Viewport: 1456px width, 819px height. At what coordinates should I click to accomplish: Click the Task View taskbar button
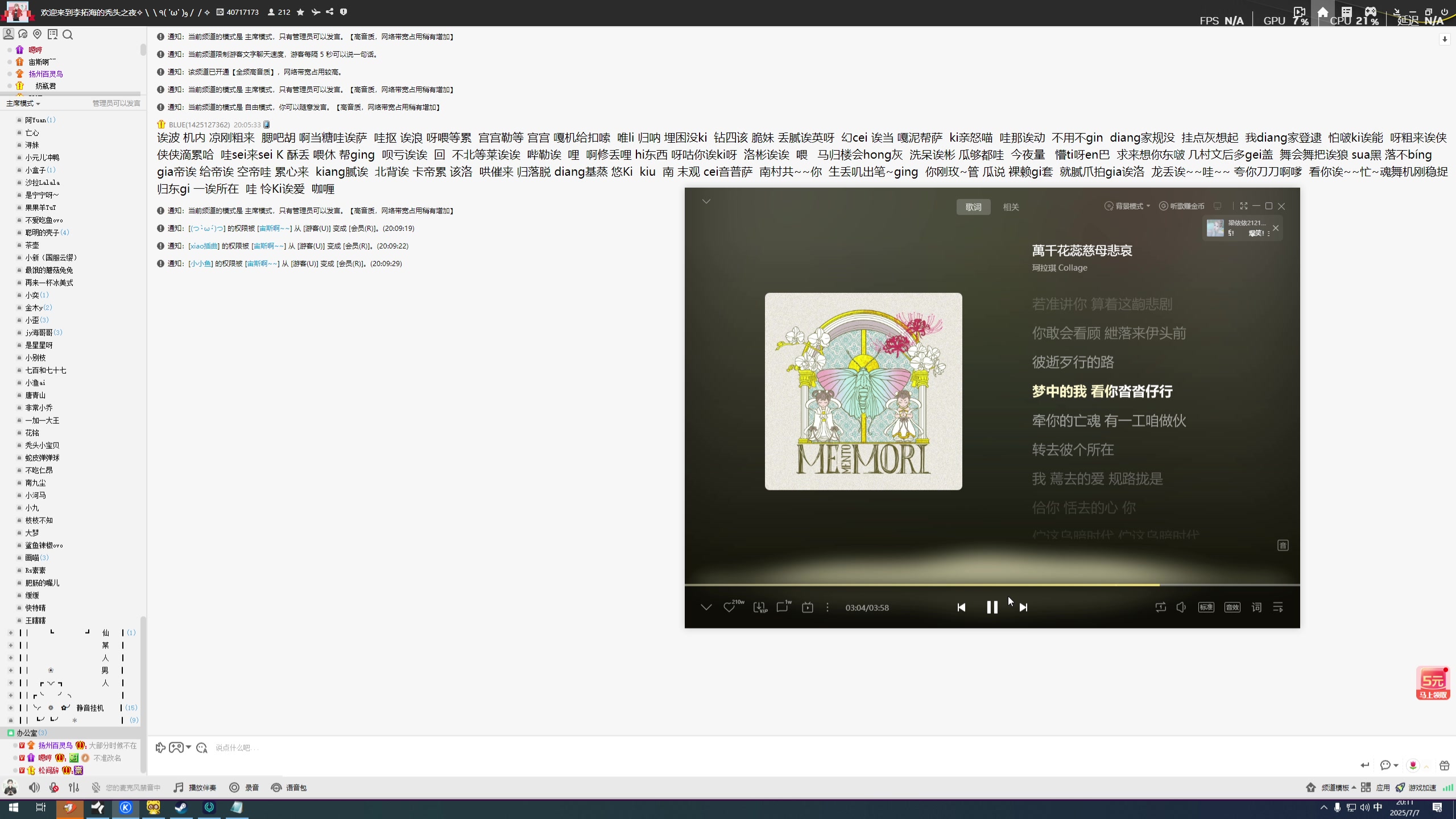pyautogui.click(x=40, y=808)
